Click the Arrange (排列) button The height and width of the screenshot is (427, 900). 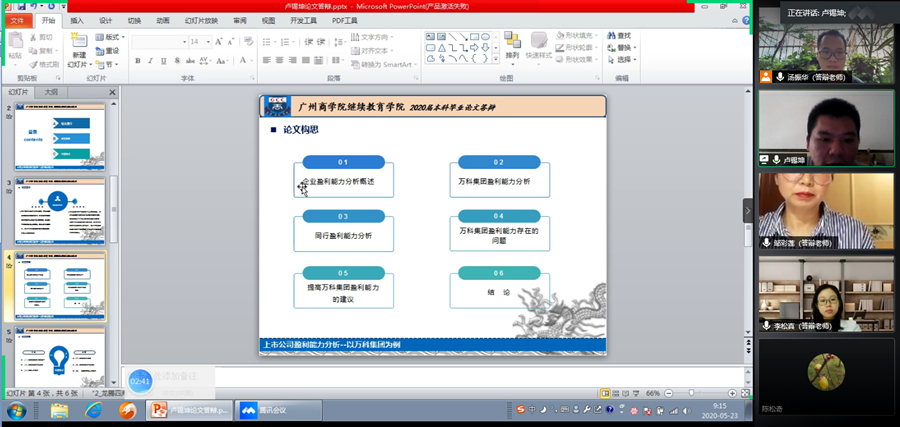point(512,46)
